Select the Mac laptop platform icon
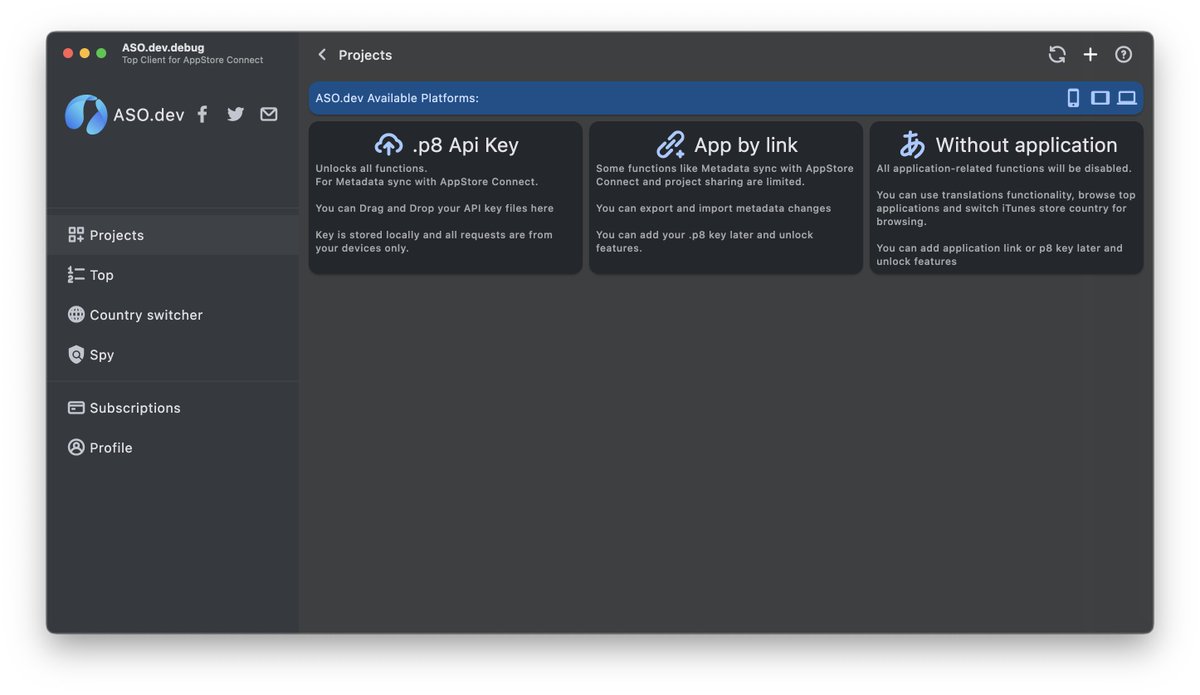 click(1127, 98)
